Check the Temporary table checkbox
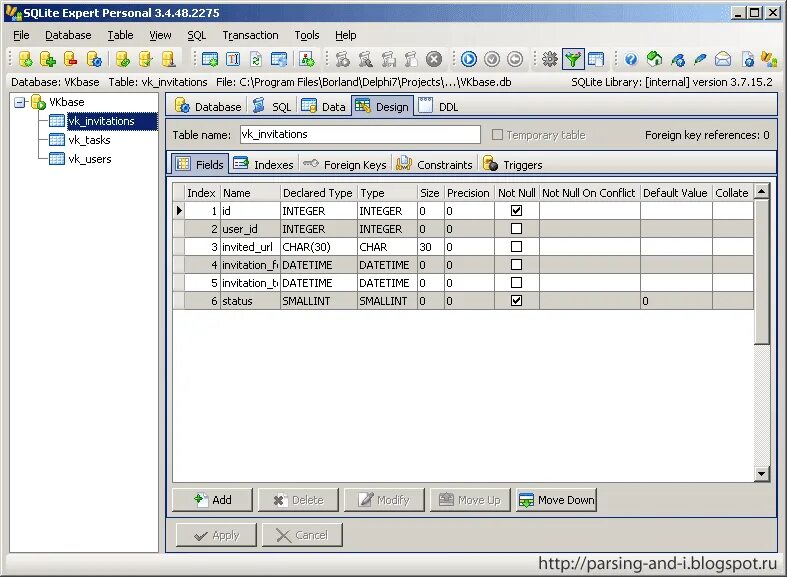This screenshot has height=577, width=787. point(497,134)
